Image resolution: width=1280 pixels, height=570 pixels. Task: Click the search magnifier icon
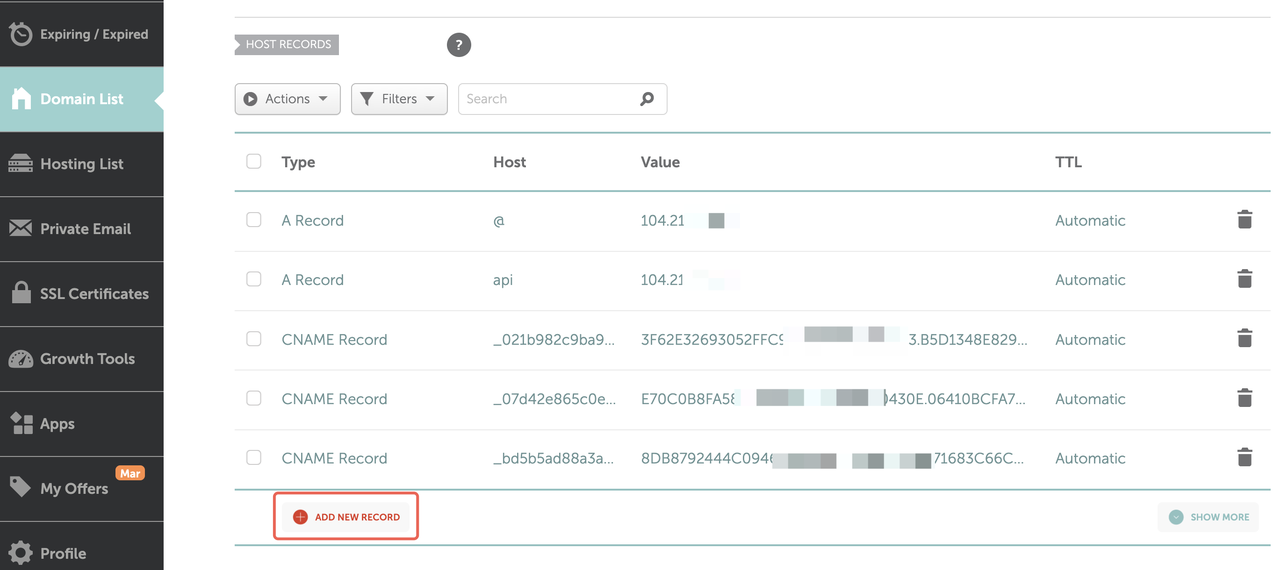point(647,99)
